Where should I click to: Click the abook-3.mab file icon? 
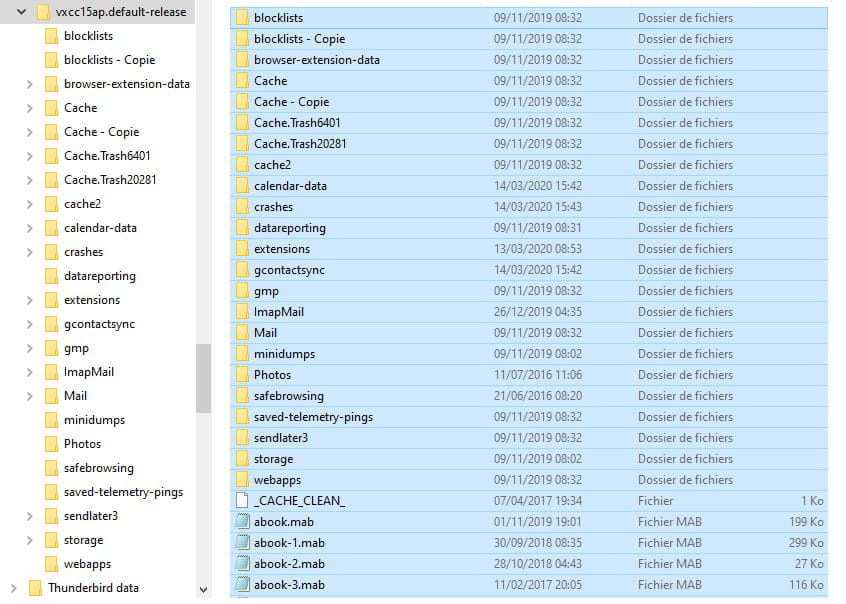(243, 585)
